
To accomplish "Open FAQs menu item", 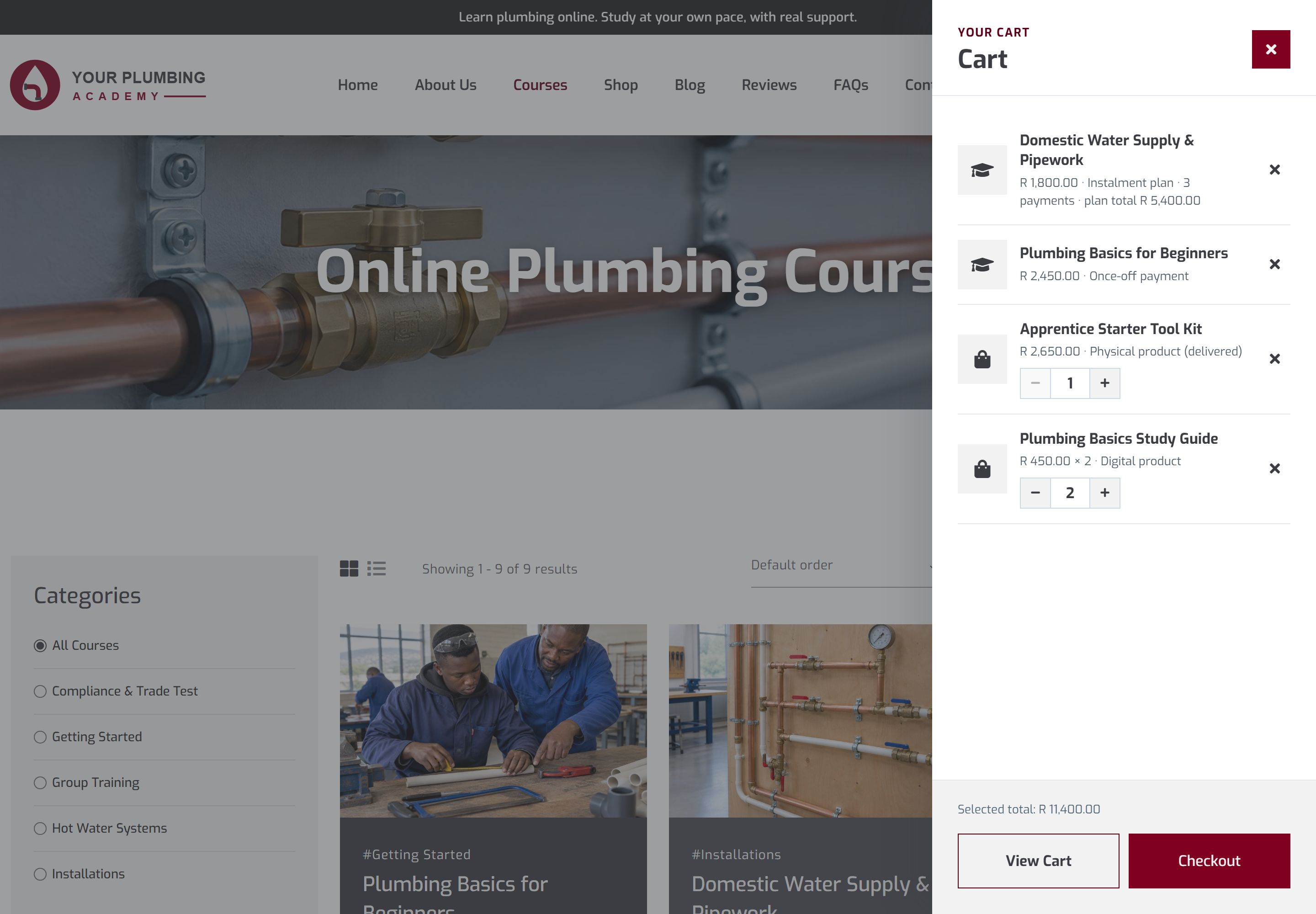I will click(x=851, y=85).
